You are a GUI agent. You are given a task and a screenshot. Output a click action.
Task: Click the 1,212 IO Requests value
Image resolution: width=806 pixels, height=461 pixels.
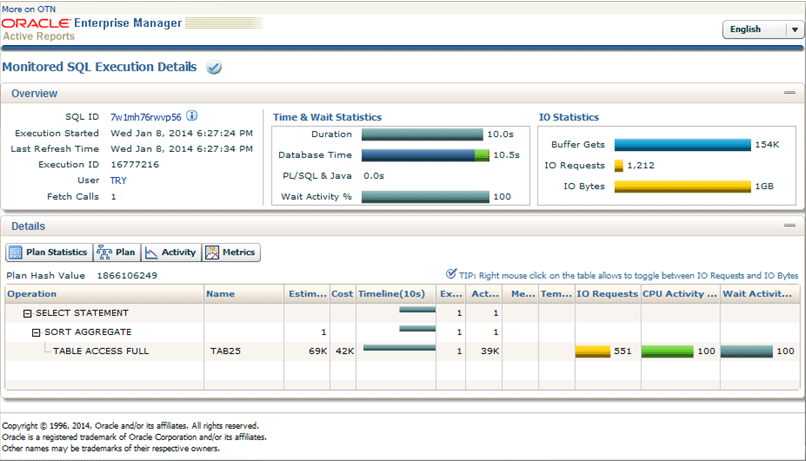click(640, 165)
